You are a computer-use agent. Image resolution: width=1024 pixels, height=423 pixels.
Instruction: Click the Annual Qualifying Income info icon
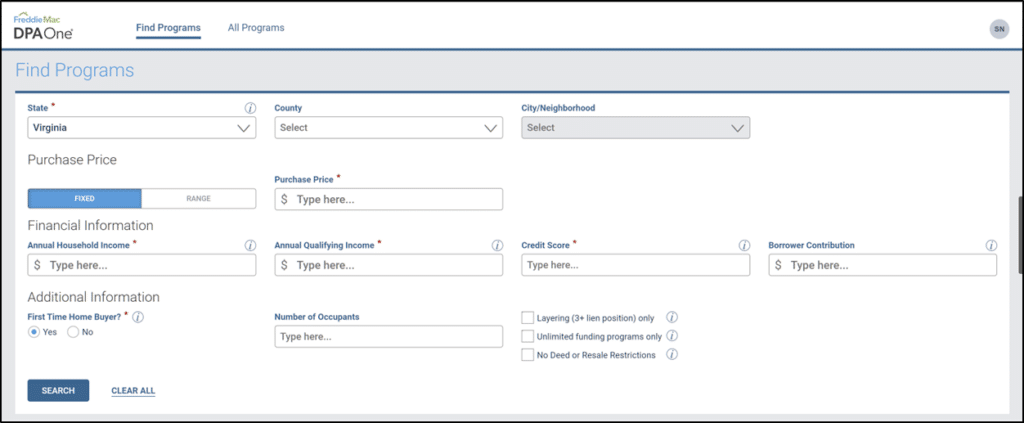497,245
